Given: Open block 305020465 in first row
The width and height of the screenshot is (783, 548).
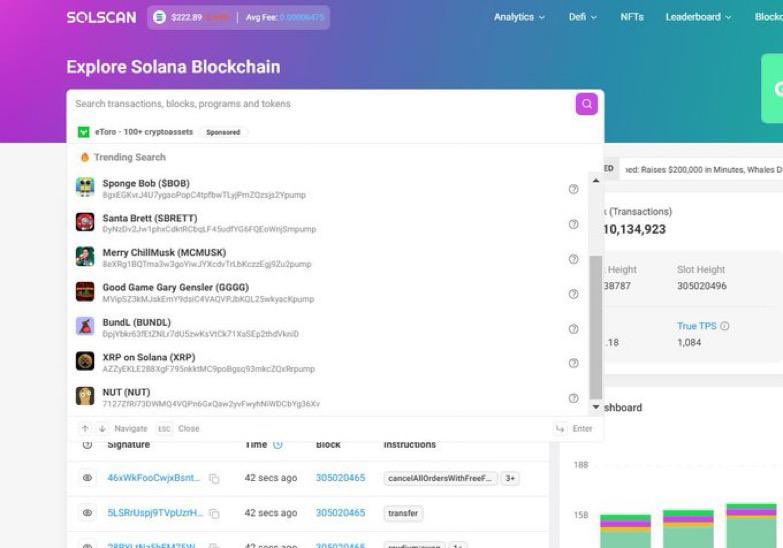Looking at the screenshot, I should (x=341, y=478).
